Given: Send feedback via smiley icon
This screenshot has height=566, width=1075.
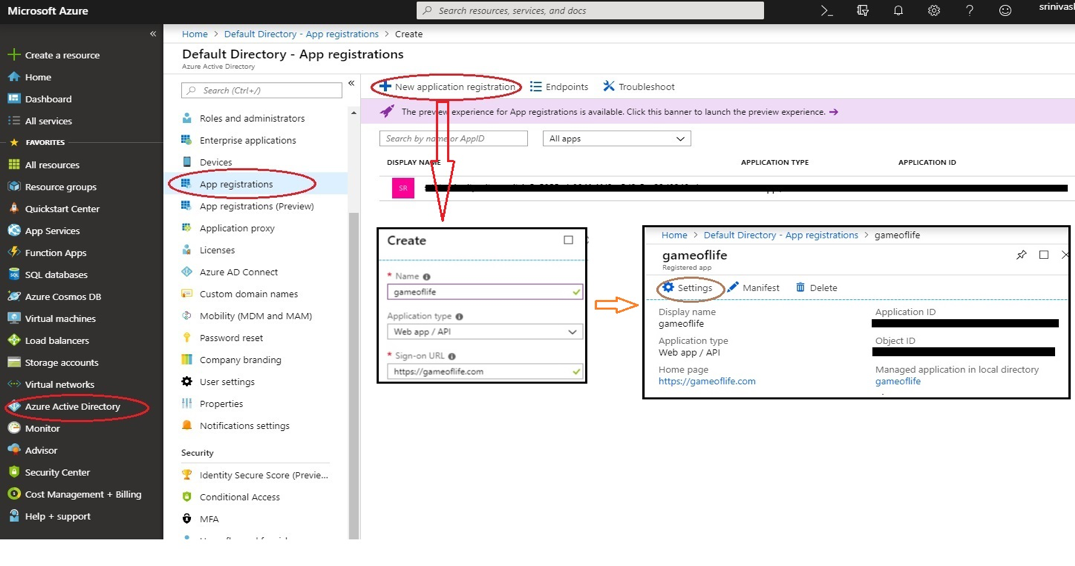Looking at the screenshot, I should point(1005,11).
